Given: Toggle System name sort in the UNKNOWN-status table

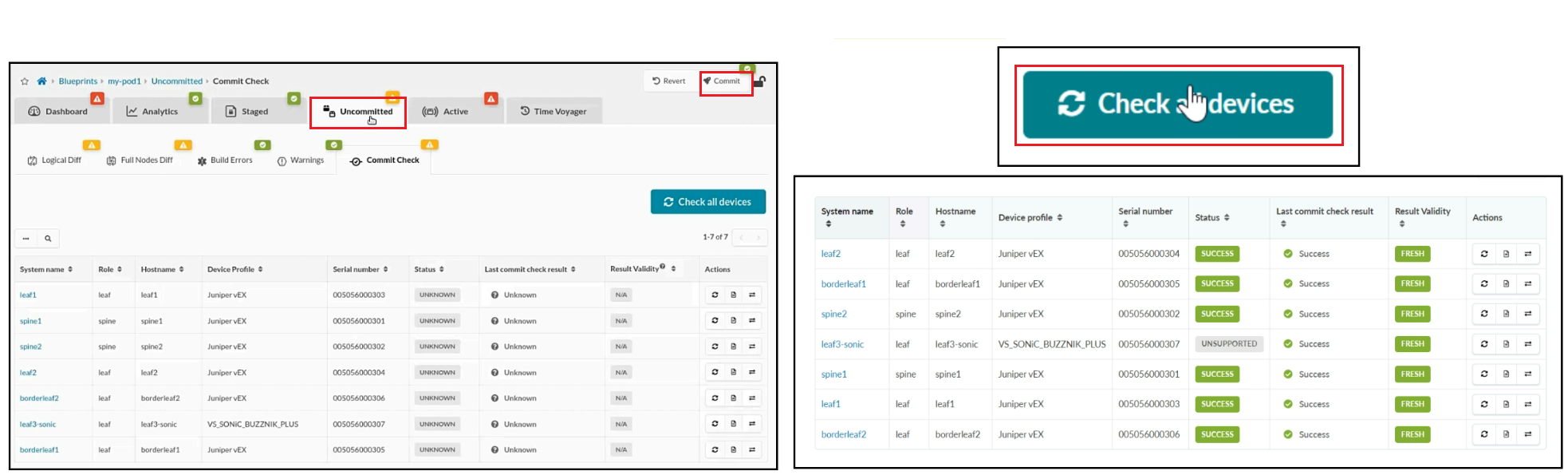Looking at the screenshot, I should [70, 270].
